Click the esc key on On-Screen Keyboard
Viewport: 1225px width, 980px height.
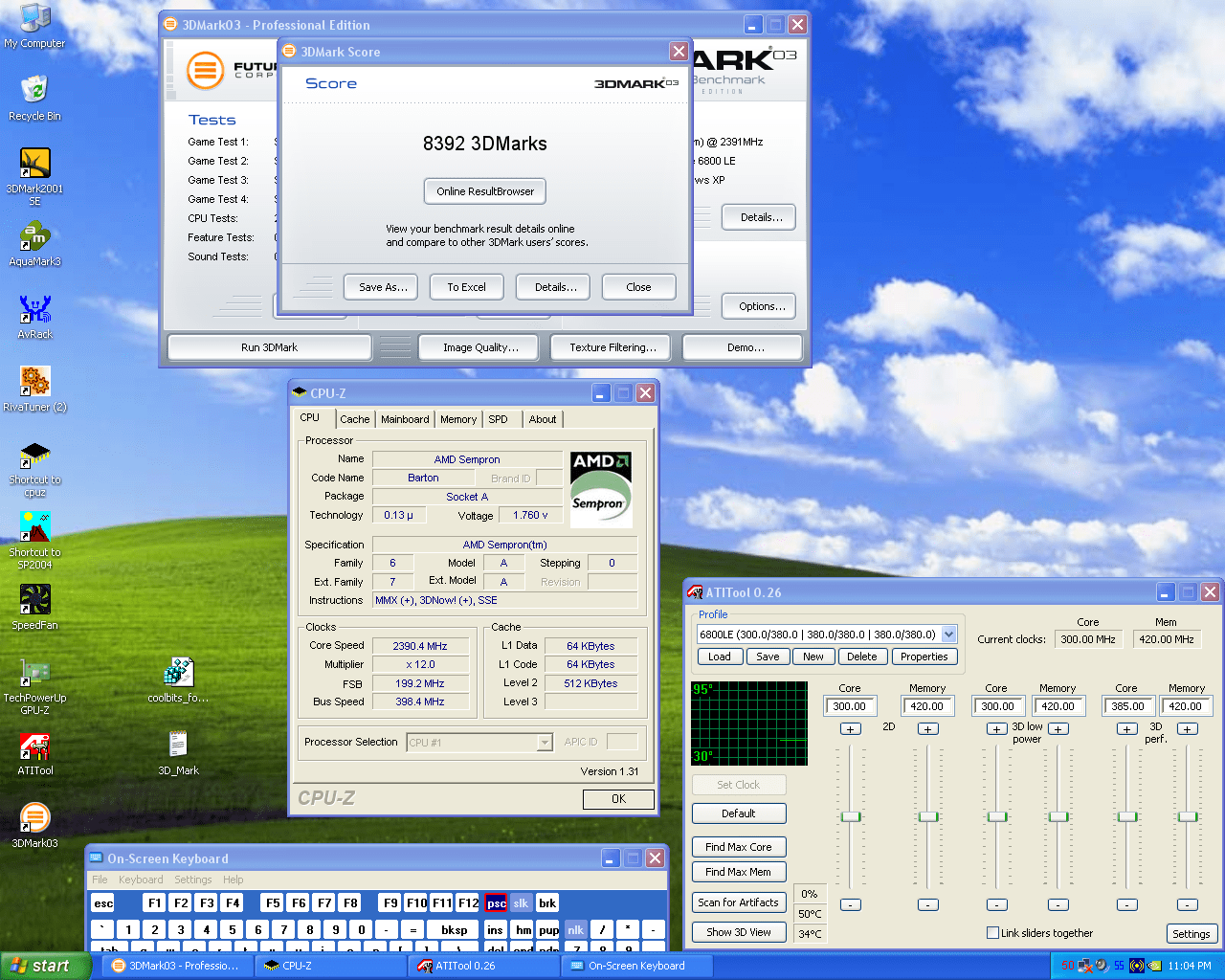(103, 902)
